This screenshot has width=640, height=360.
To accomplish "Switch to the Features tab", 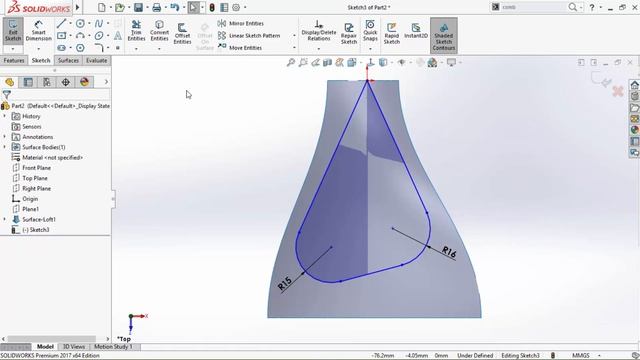I will click(14, 60).
